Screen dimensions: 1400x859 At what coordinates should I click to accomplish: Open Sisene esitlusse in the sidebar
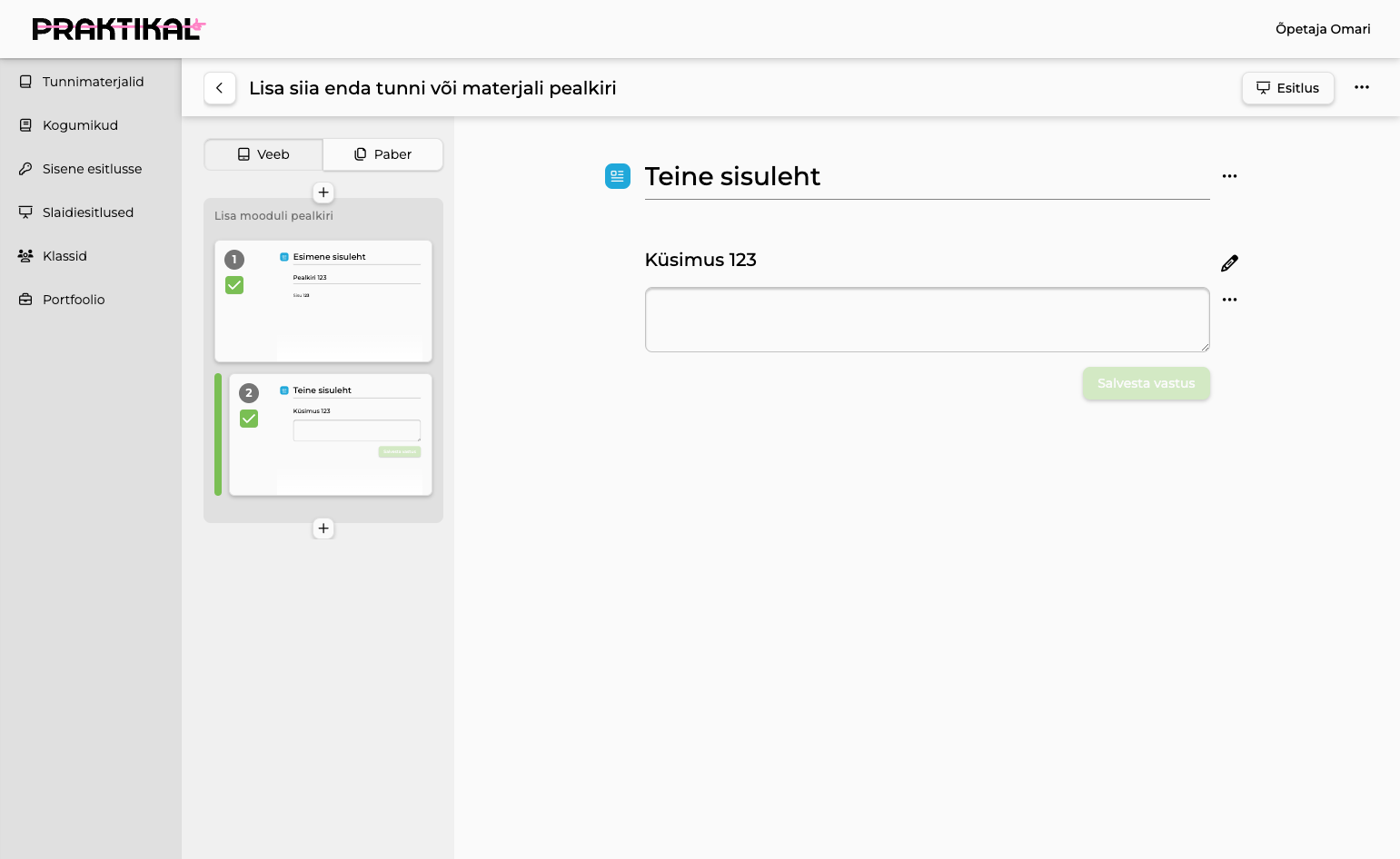click(x=91, y=169)
